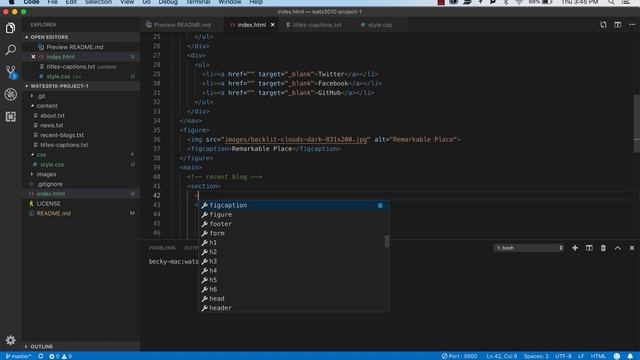Expand the .git folder

[41, 96]
